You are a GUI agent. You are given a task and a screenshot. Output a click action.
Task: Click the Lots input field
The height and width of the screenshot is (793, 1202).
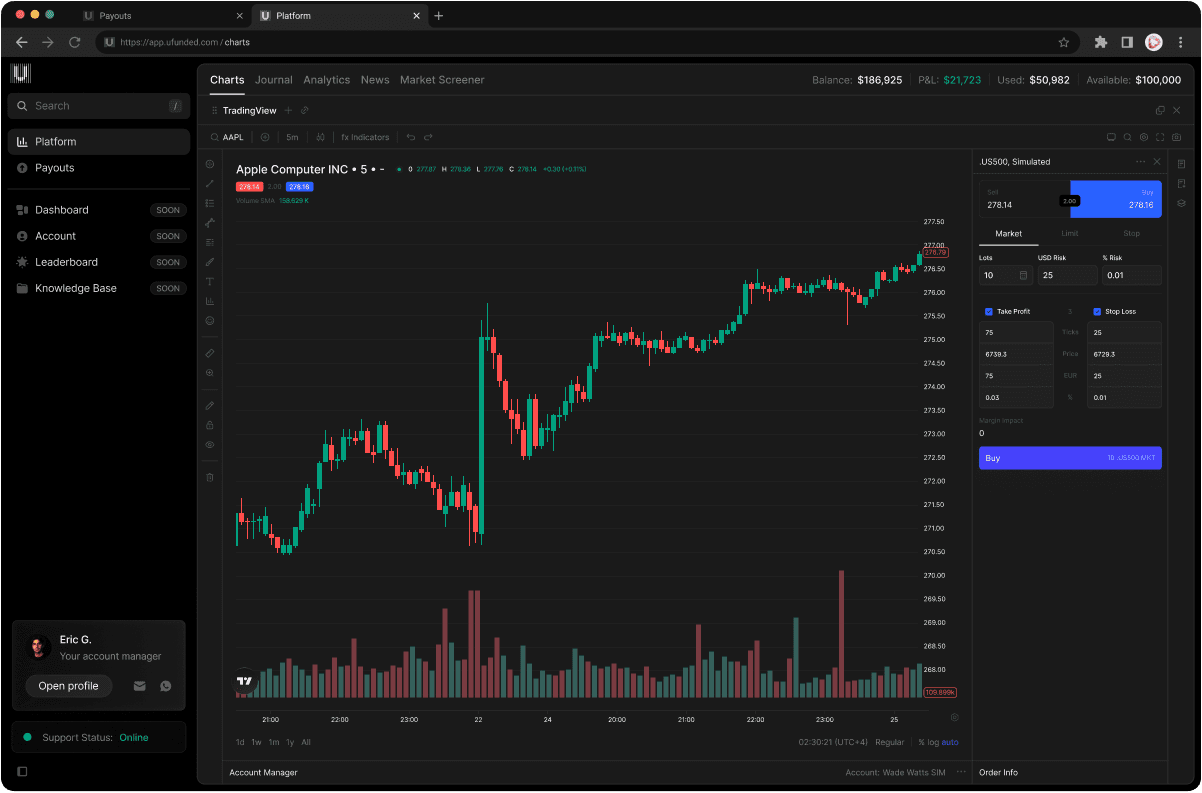[1006, 275]
